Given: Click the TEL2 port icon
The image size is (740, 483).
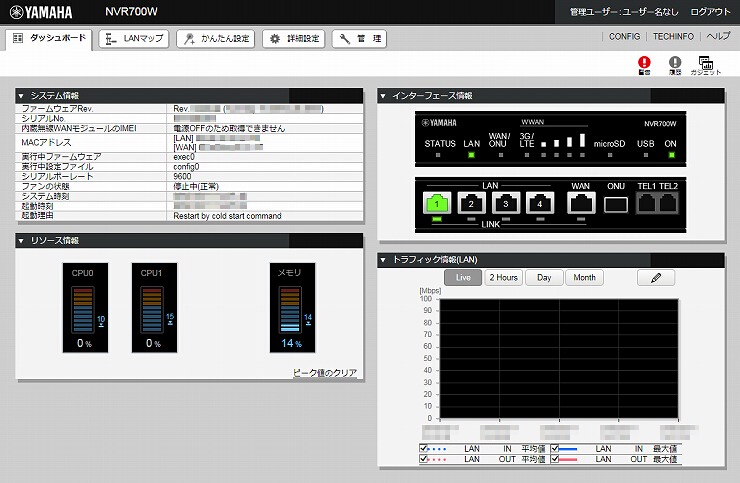Looking at the screenshot, I should [668, 203].
